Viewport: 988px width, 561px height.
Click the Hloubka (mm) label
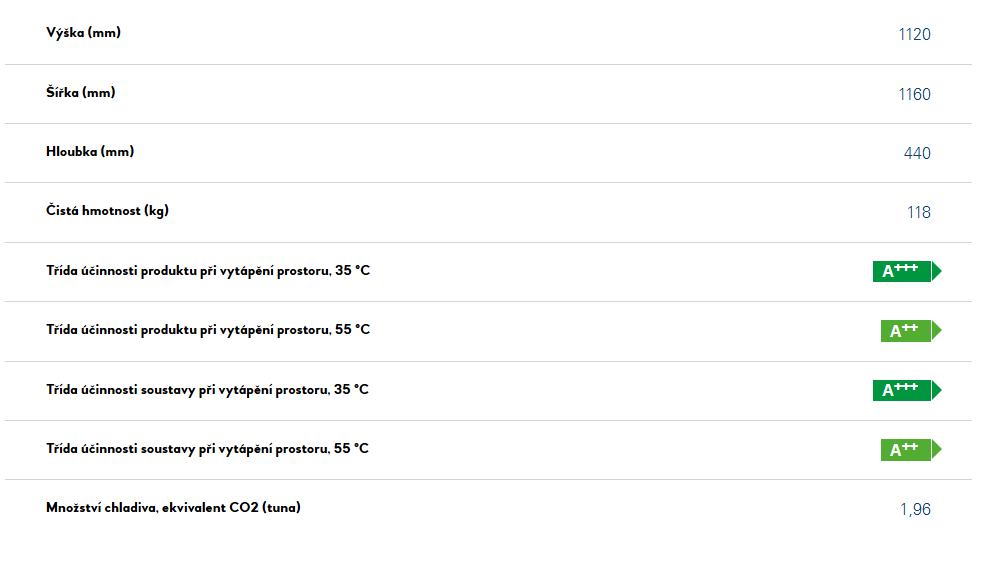pyautogui.click(x=90, y=152)
